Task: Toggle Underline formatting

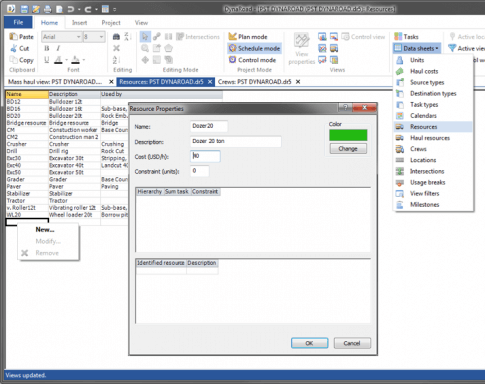Action: tap(47, 60)
